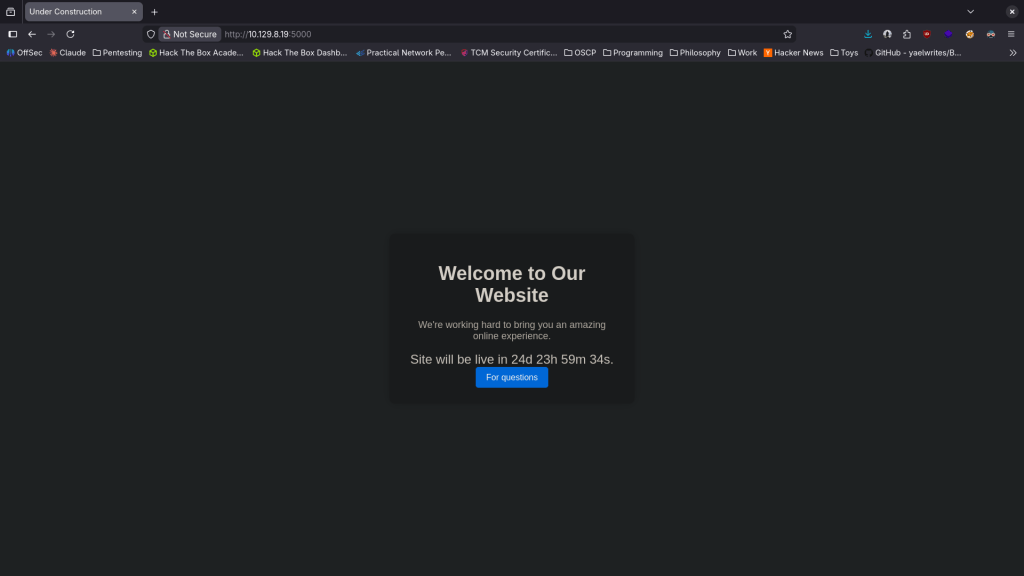
Task: Click the Not Secure site info badge
Action: 189,34
